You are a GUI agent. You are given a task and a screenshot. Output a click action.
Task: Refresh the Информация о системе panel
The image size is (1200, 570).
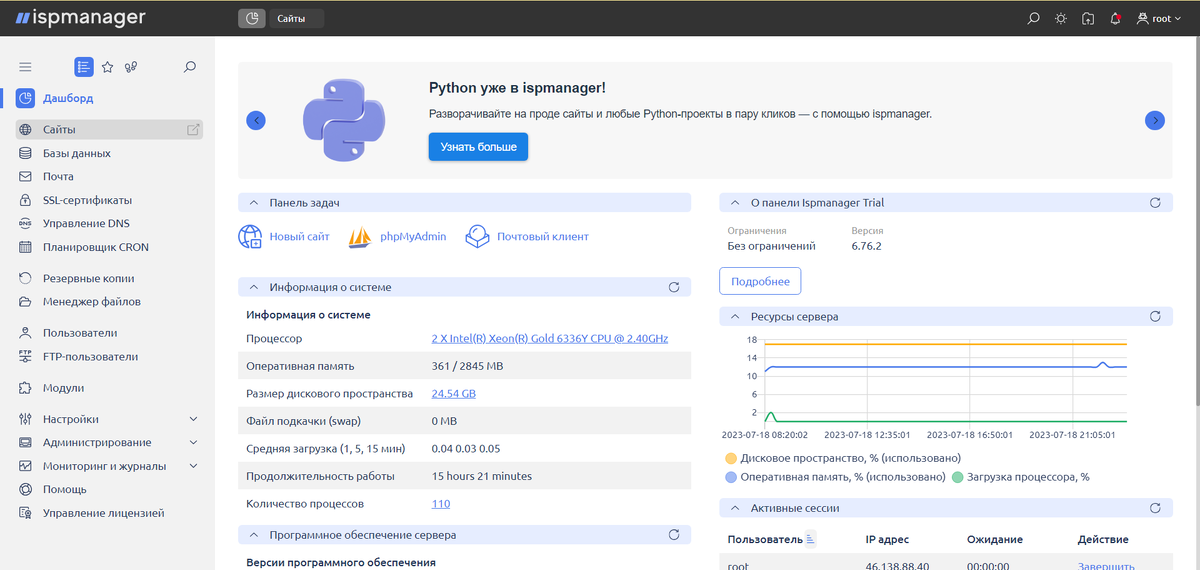[674, 287]
